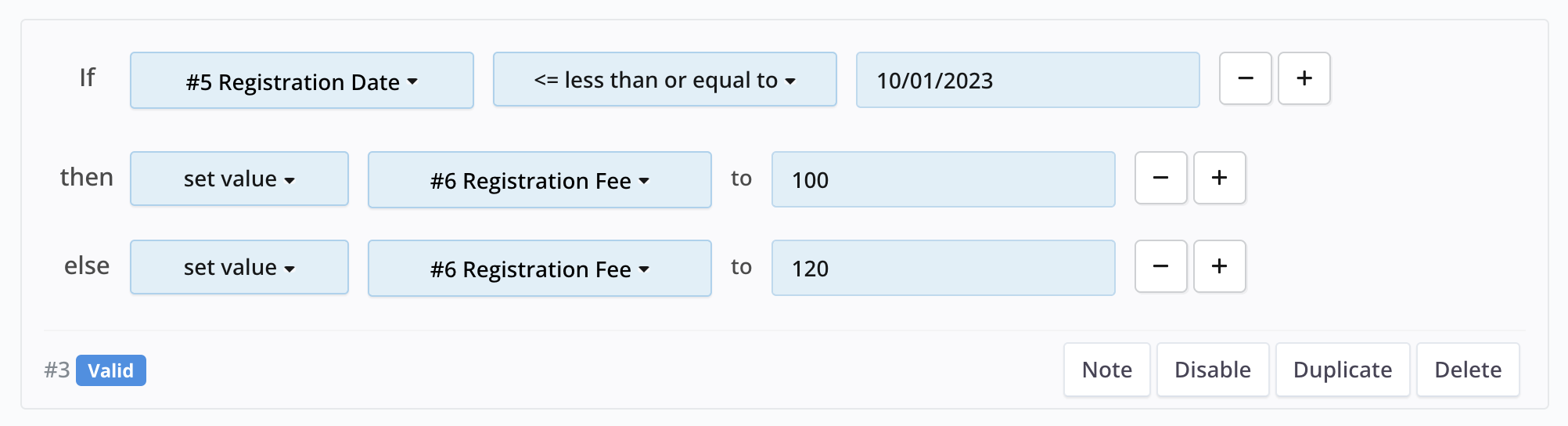The image size is (1568, 426).
Task: Disable rule #3
Action: click(x=1212, y=370)
